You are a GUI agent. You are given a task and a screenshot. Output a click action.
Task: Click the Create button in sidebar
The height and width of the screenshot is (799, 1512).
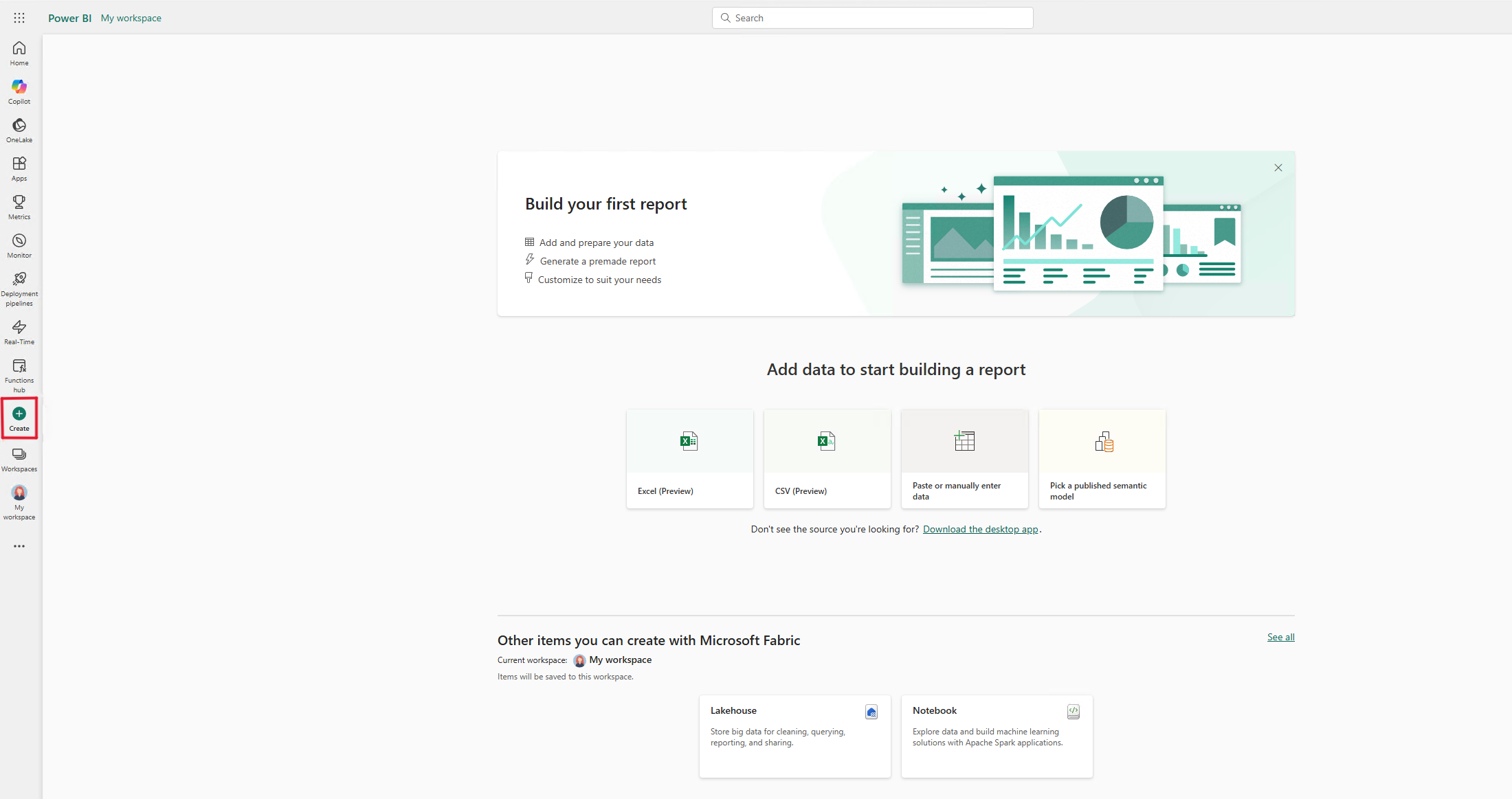19,418
